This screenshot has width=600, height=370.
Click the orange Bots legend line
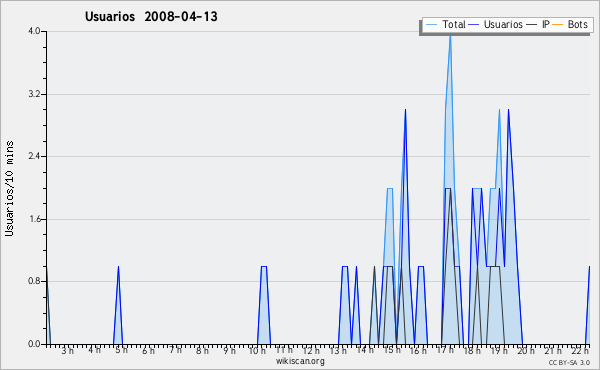tap(558, 25)
